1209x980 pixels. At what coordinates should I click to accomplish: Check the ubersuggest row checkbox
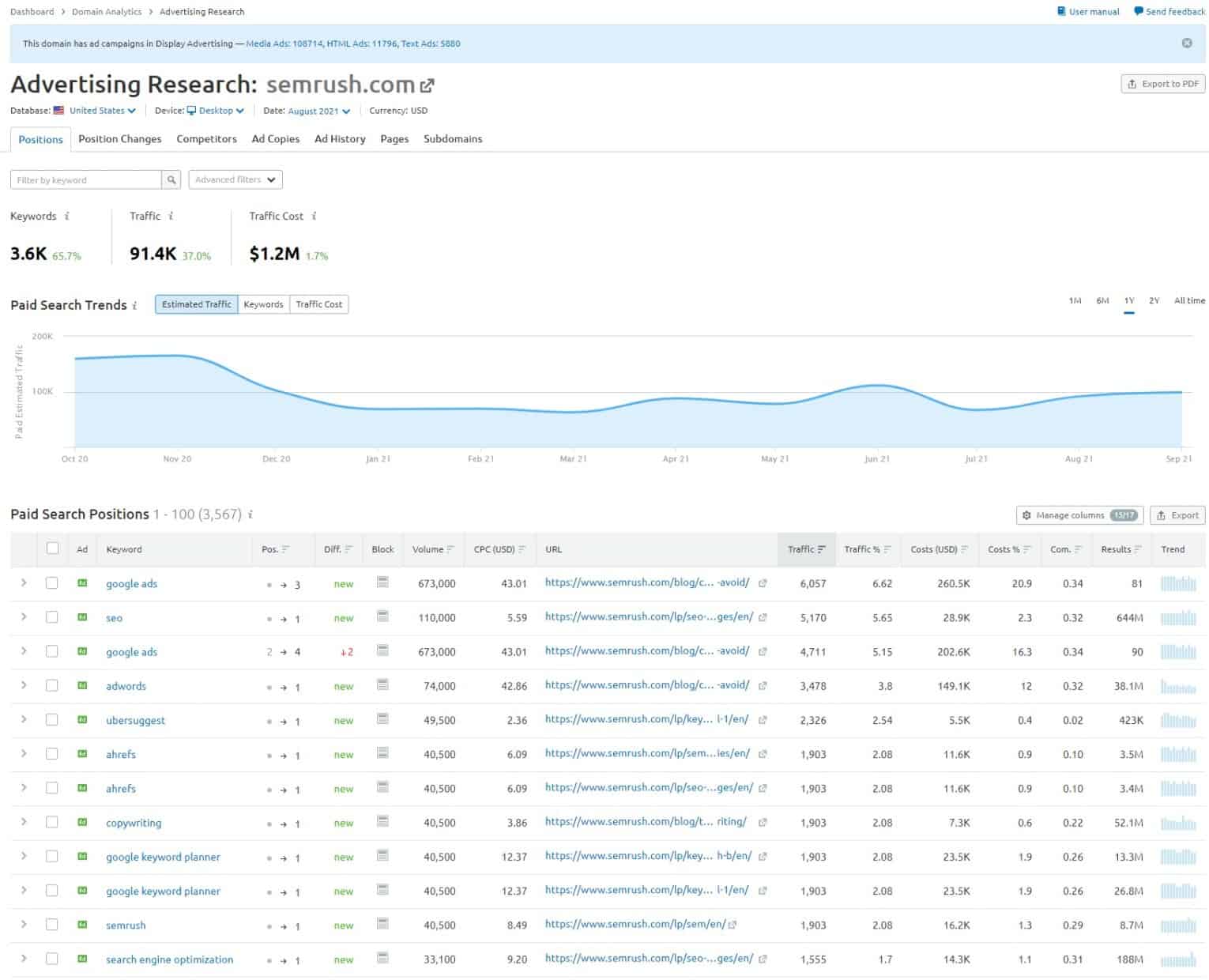(52, 719)
